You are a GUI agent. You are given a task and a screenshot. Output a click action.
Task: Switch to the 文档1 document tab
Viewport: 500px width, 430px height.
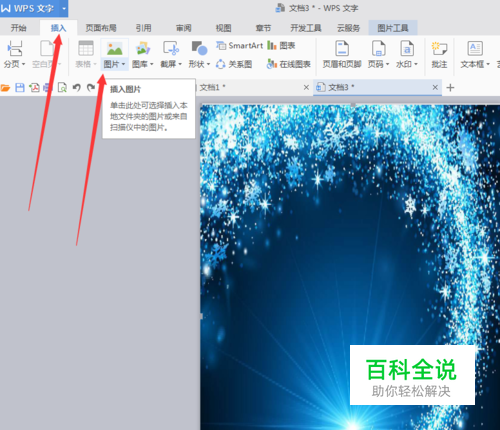(212, 88)
